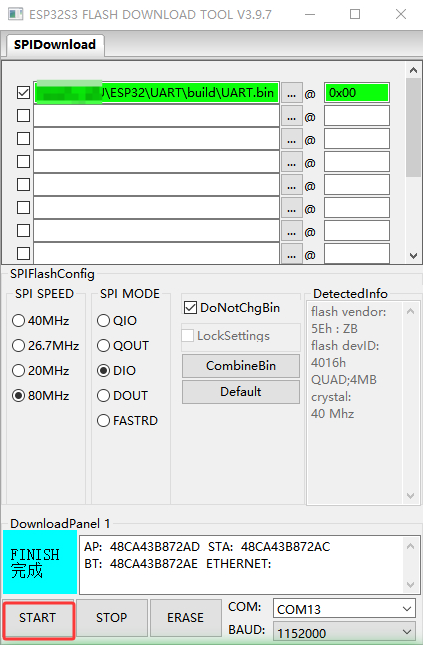Image resolution: width=423 pixels, height=645 pixels.
Task: Click the application icon in title bar
Action: (16, 14)
